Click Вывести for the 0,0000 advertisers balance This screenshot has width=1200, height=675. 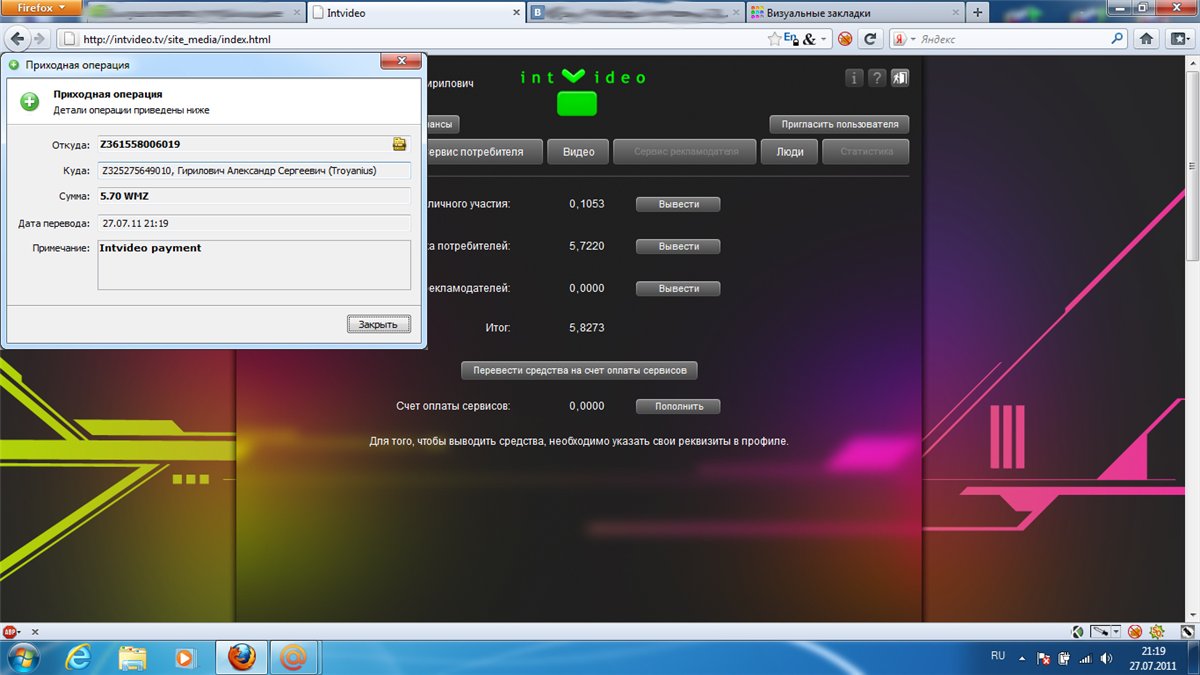pos(678,288)
